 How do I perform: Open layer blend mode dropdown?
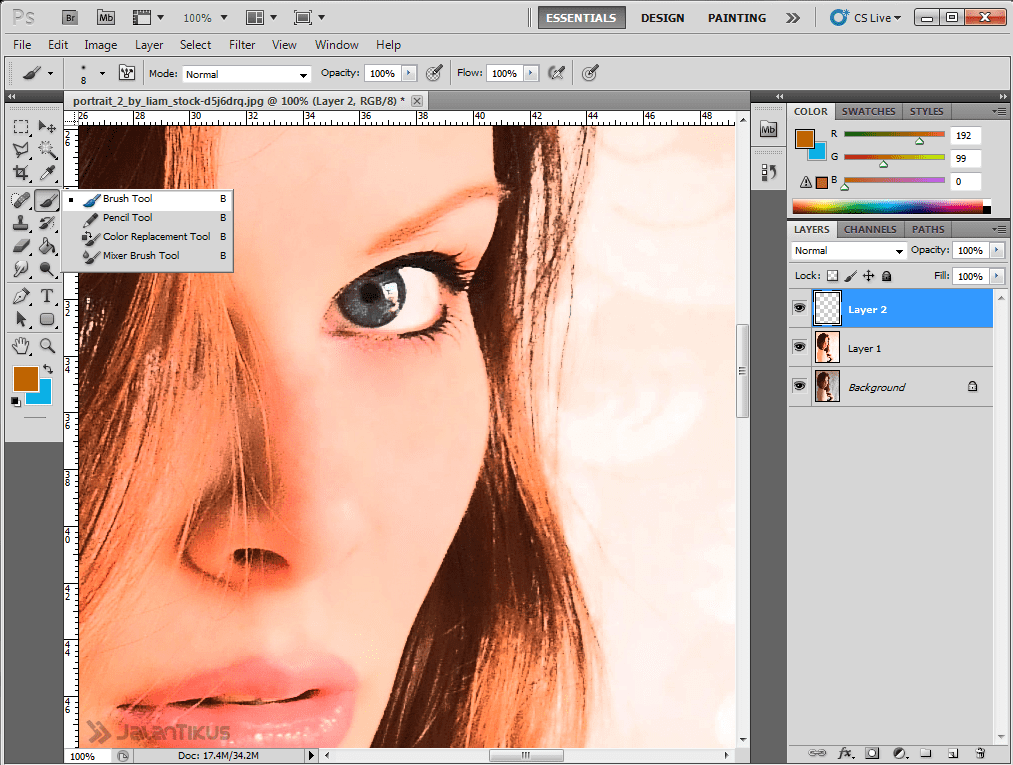point(848,251)
